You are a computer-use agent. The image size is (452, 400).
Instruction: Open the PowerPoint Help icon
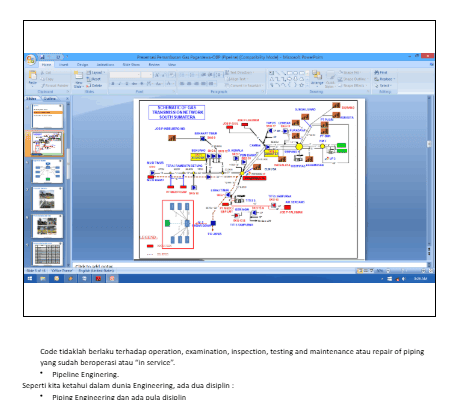pos(431,64)
